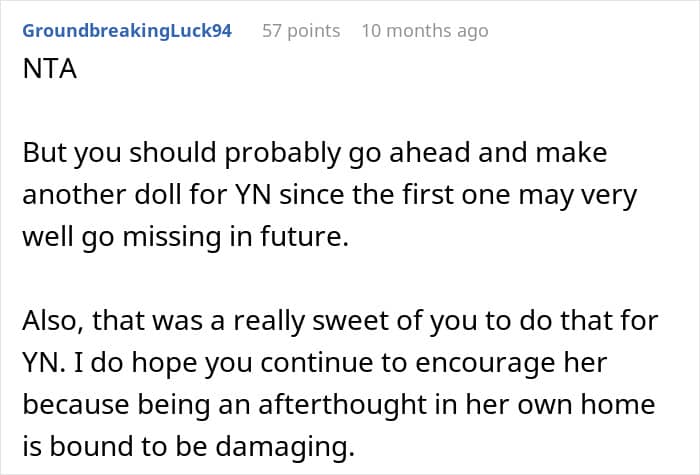Screen dimensions: 700x475
Task: Click the line starting 'YN. I do hope you'
Action: 315,363
